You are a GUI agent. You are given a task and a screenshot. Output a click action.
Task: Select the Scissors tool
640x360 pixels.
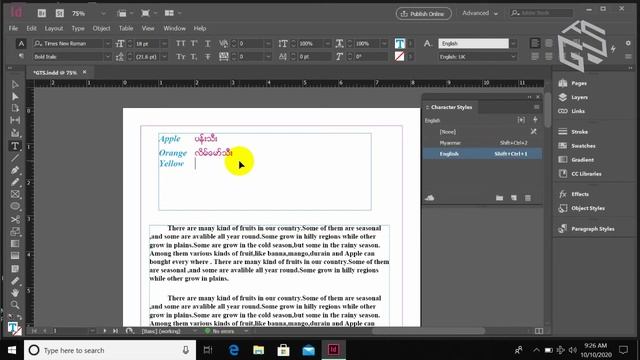pos(15,220)
